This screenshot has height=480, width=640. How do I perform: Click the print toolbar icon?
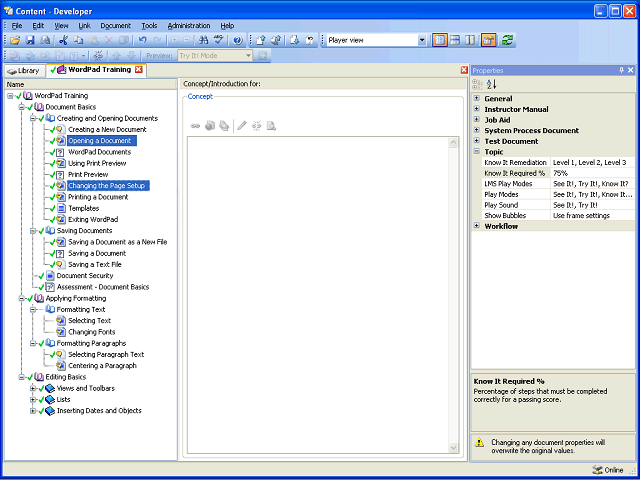tap(45, 40)
